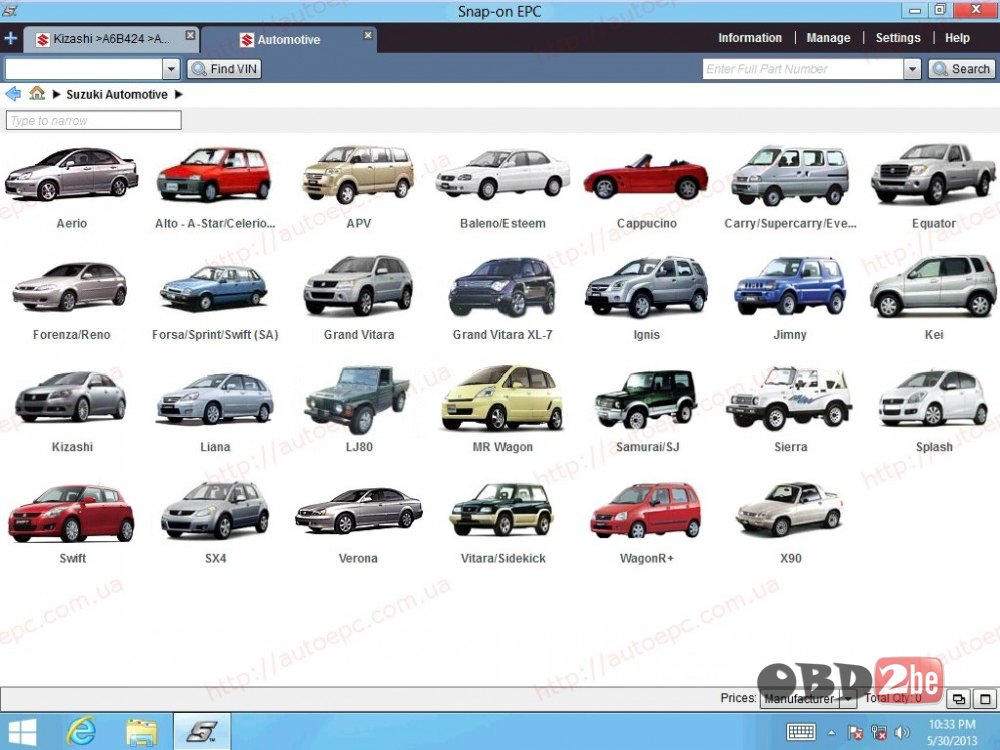The width and height of the screenshot is (1000, 750).
Task: Choose the Kizashi sedan image
Action: pos(71,397)
